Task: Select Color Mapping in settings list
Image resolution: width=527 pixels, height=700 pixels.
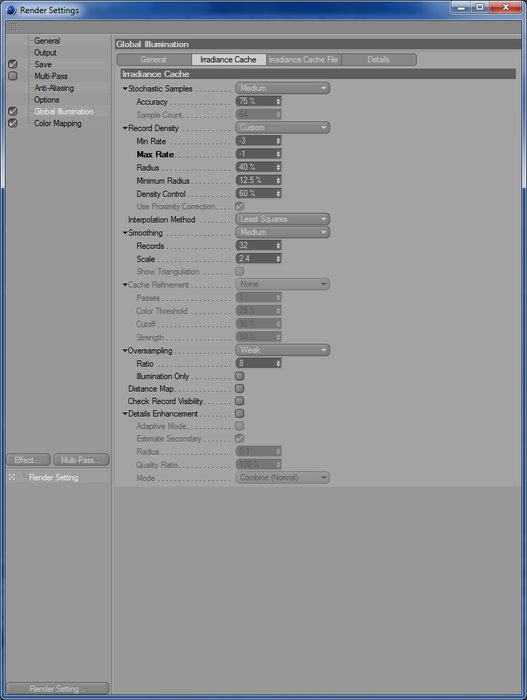Action: click(58, 123)
